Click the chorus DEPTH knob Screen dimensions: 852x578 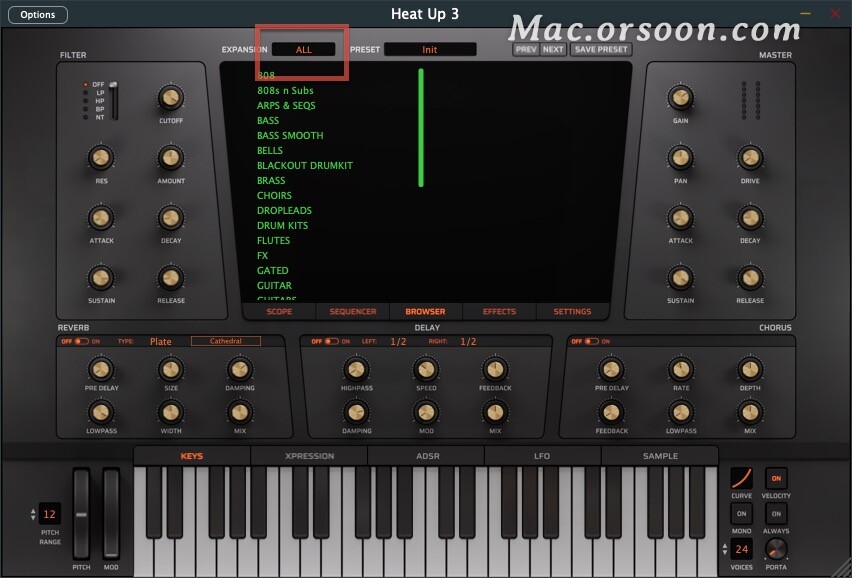pos(750,369)
